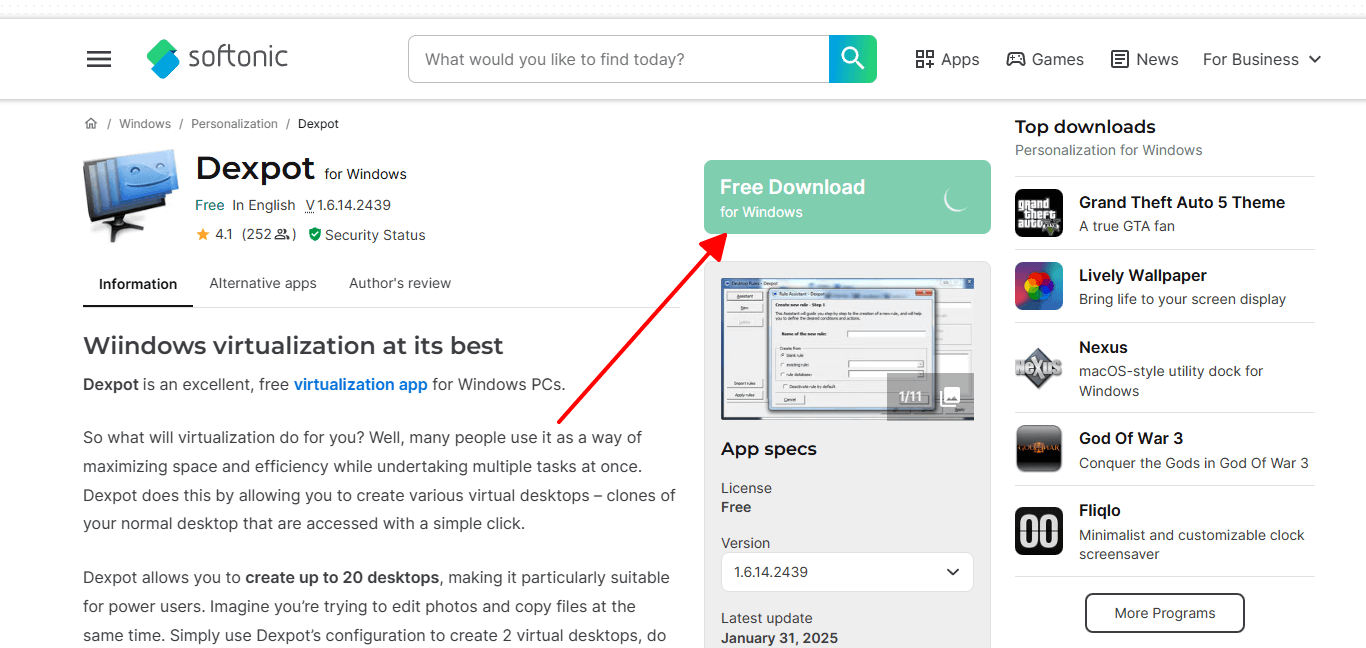Click the search magnifier button

[853, 59]
